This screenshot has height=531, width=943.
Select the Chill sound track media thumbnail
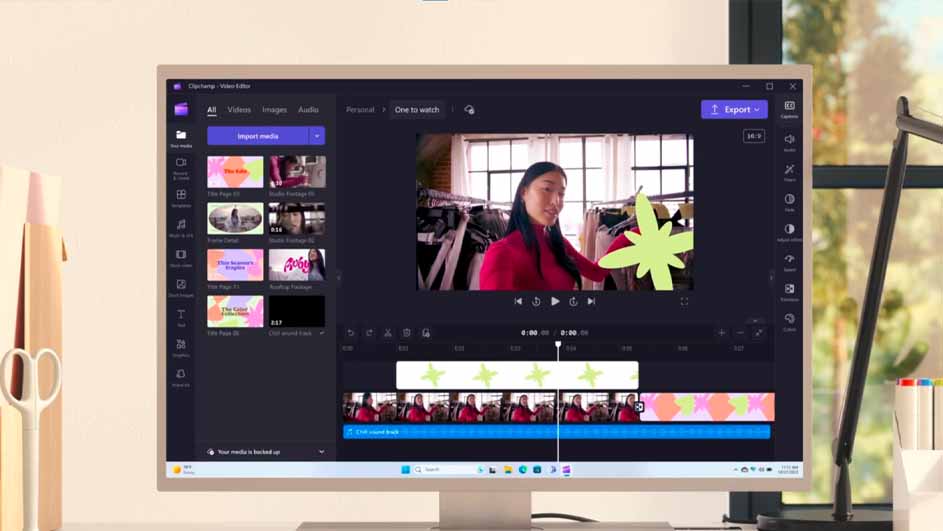(297, 311)
